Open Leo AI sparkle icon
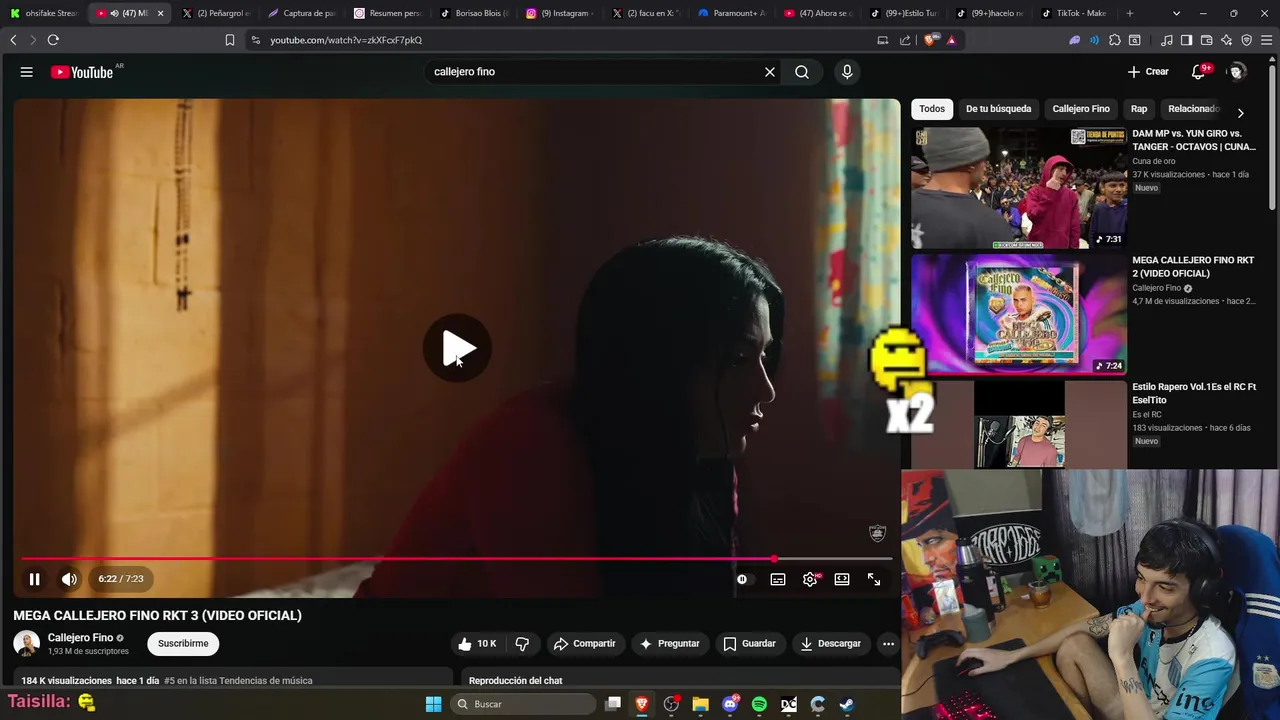Image resolution: width=1280 pixels, height=720 pixels. (x=1227, y=40)
